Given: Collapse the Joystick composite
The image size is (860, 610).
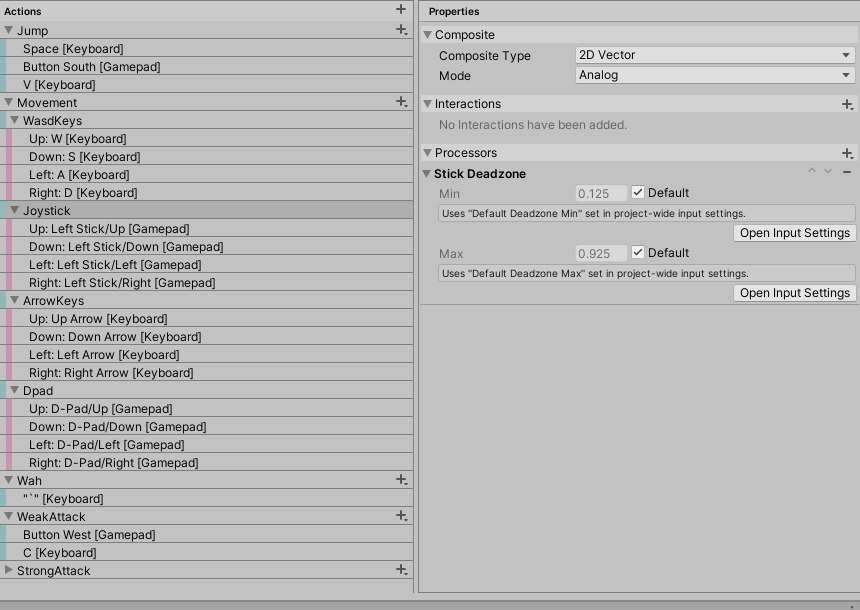Looking at the screenshot, I should coord(15,210).
